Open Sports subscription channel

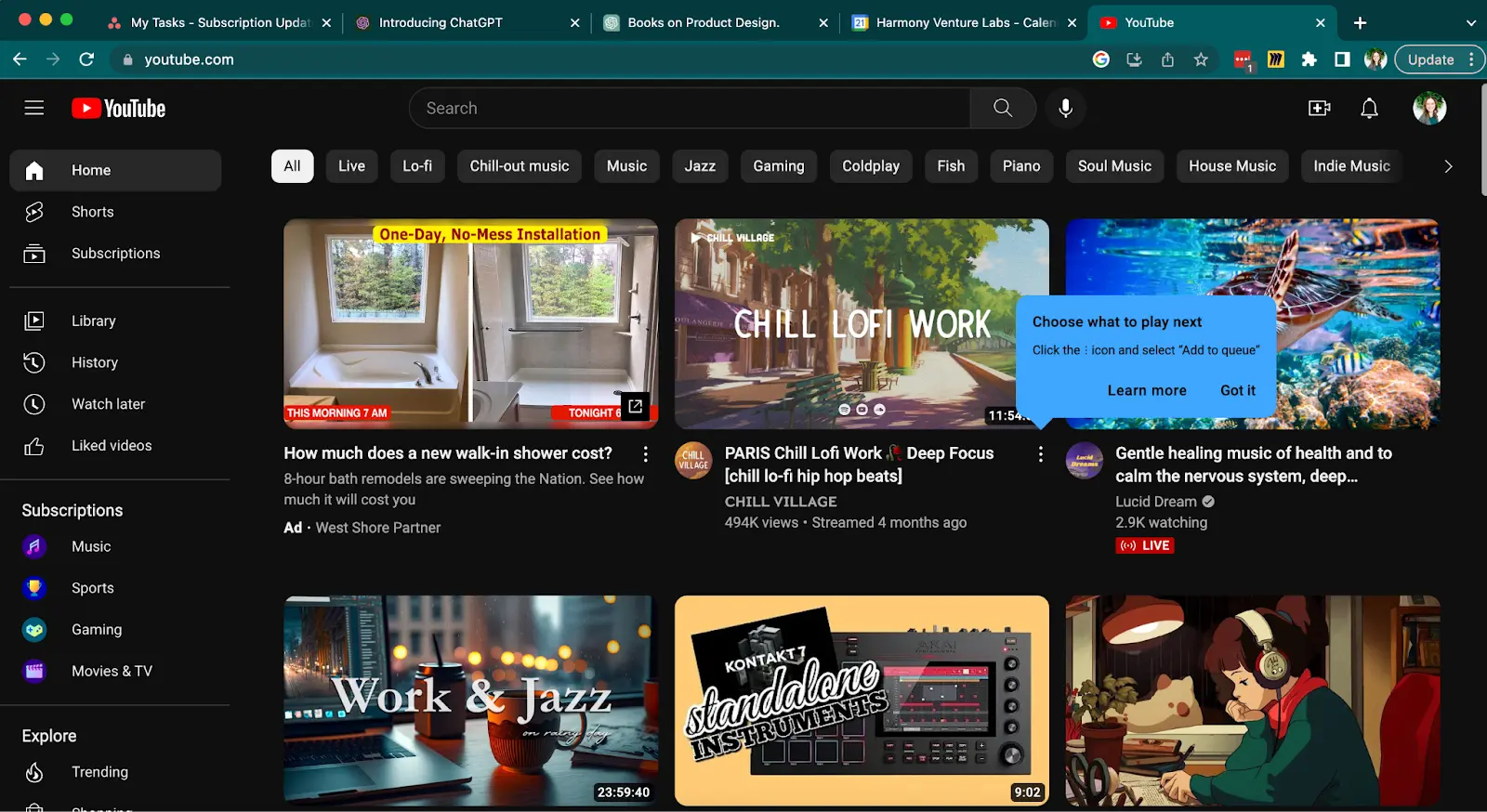coord(115,588)
